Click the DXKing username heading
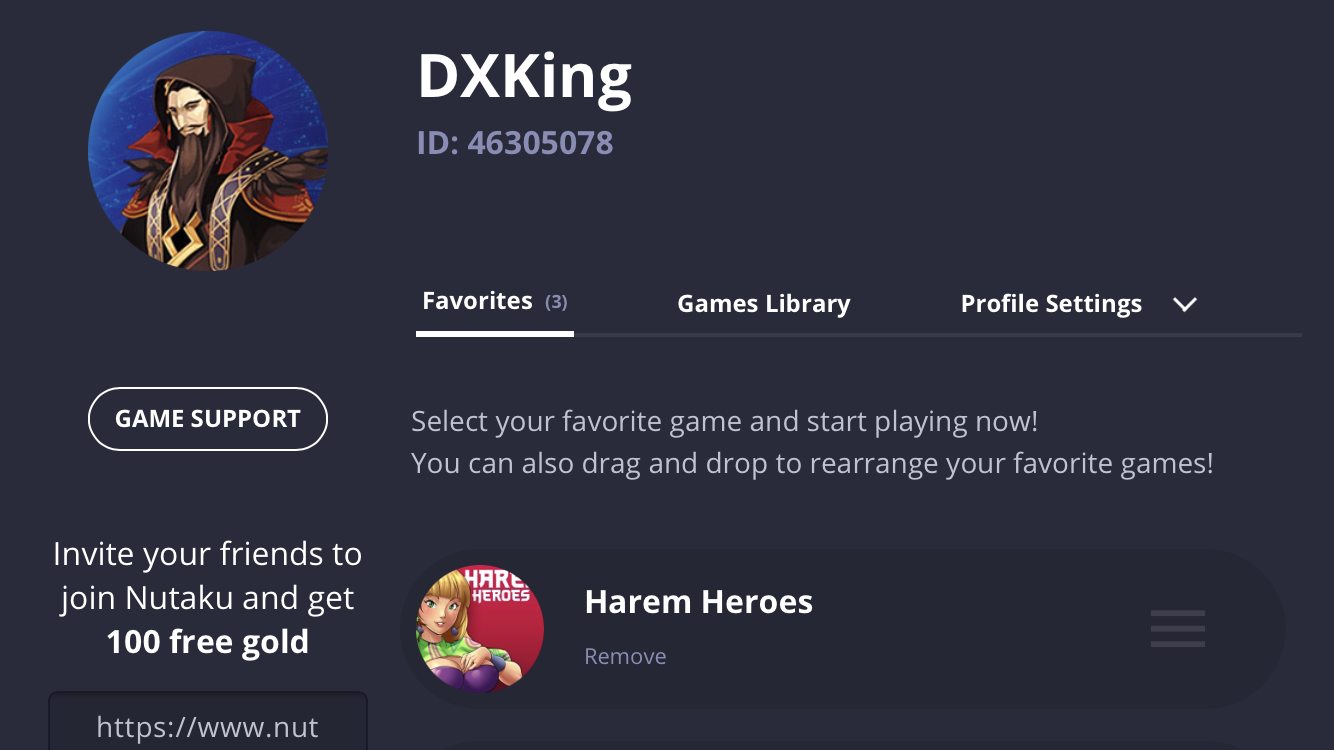 (x=525, y=77)
